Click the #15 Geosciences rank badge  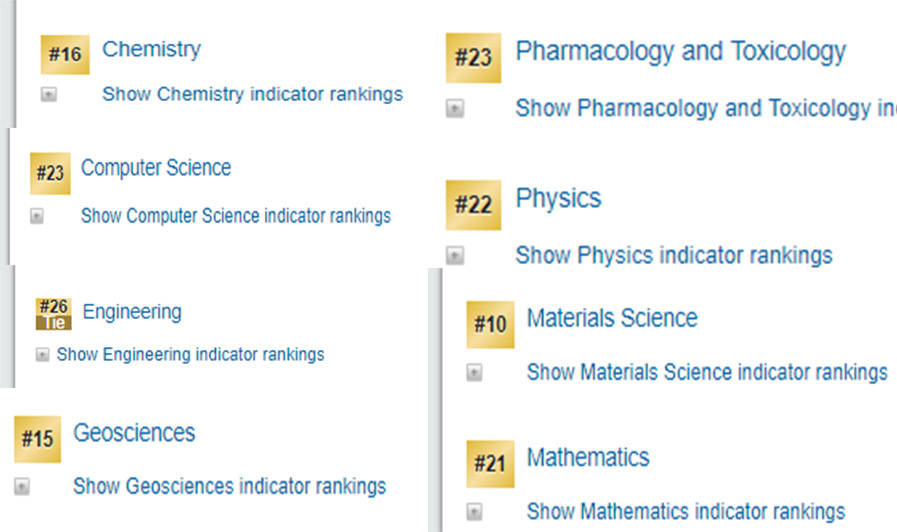[37, 439]
